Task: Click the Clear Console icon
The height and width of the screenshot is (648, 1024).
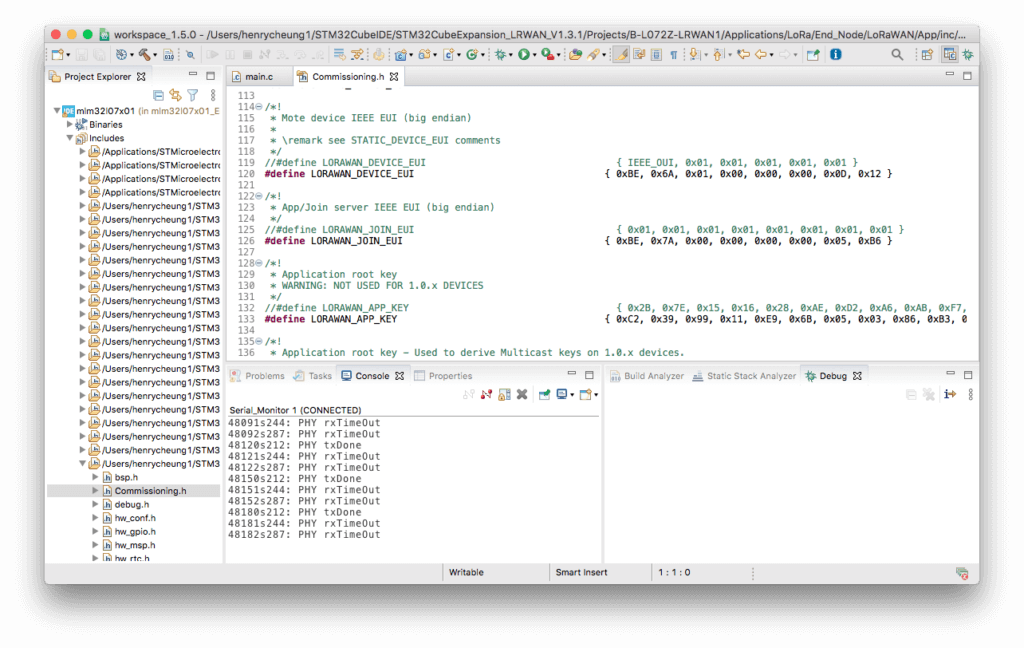Action: (521, 394)
